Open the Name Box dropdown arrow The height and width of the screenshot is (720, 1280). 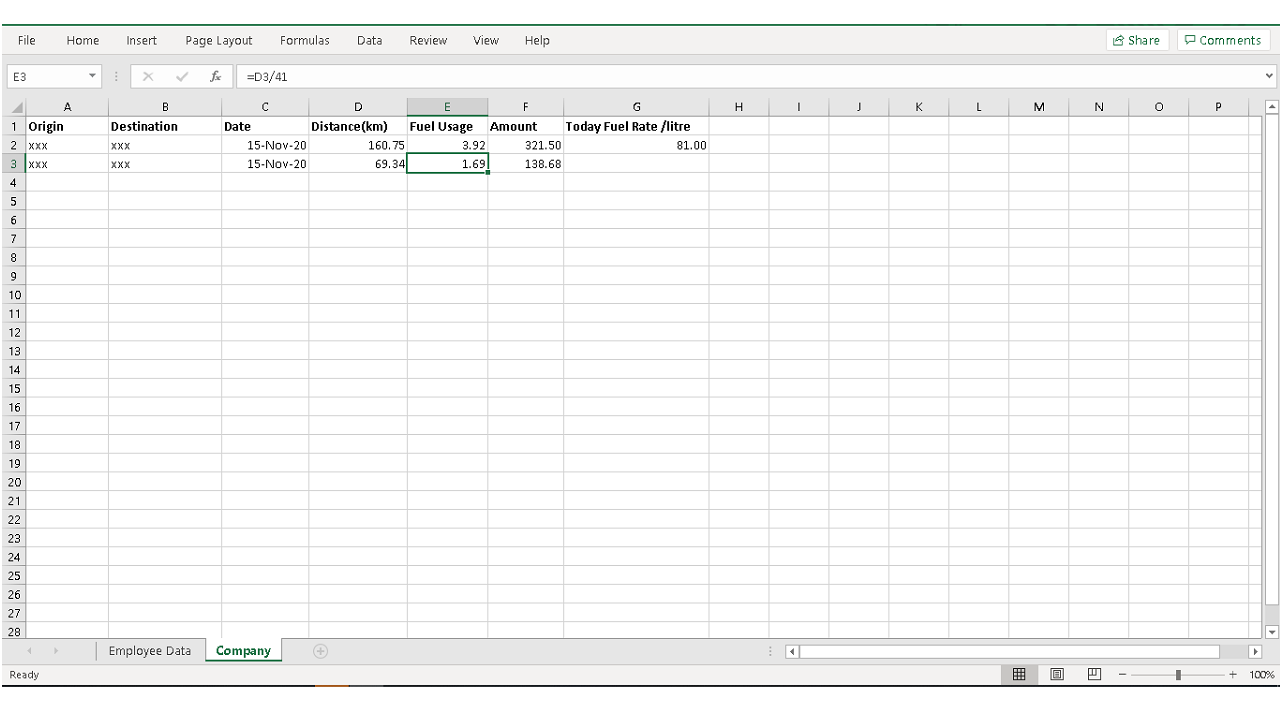click(93, 76)
